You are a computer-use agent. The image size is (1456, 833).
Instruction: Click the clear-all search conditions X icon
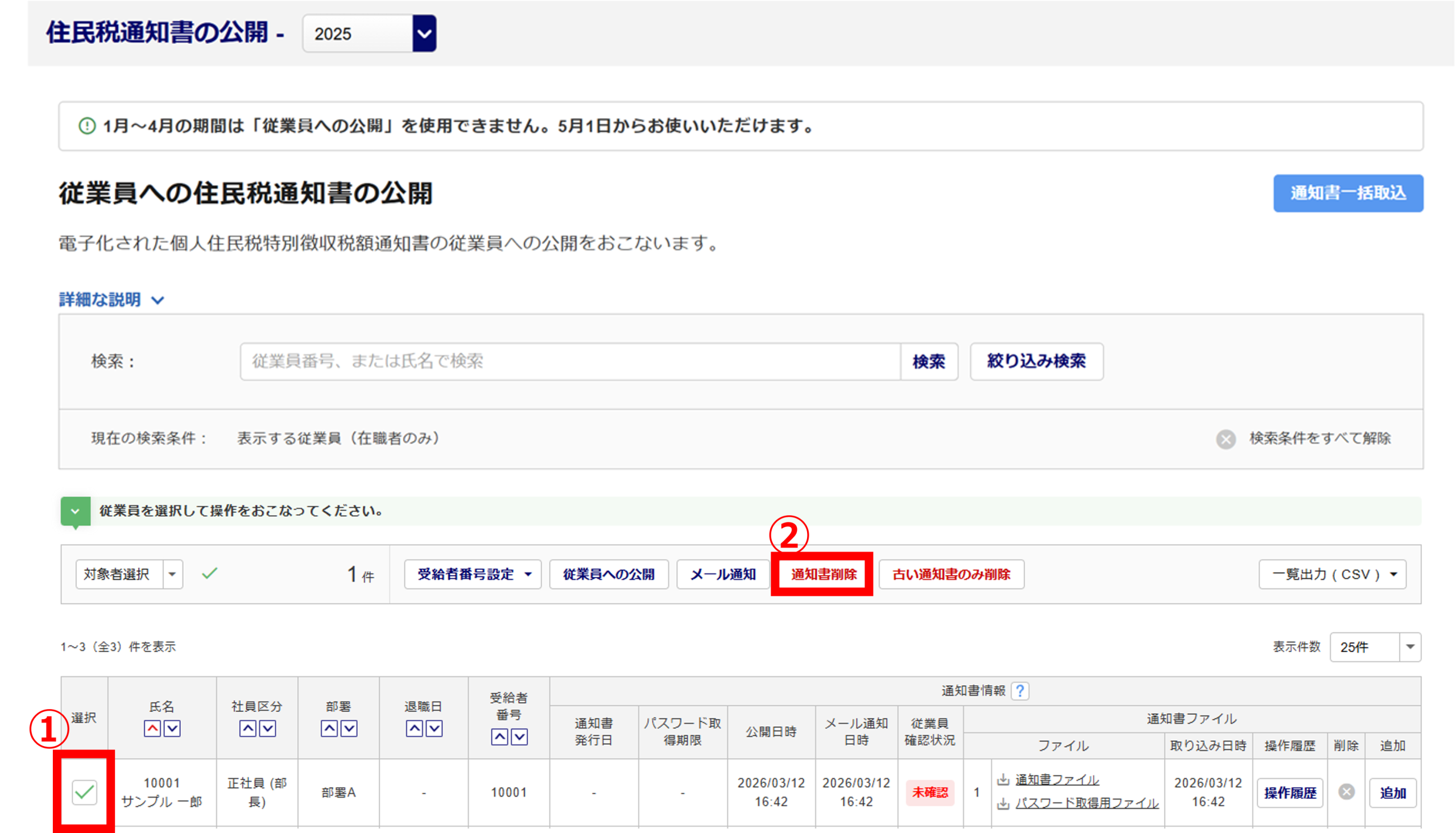click(1226, 439)
